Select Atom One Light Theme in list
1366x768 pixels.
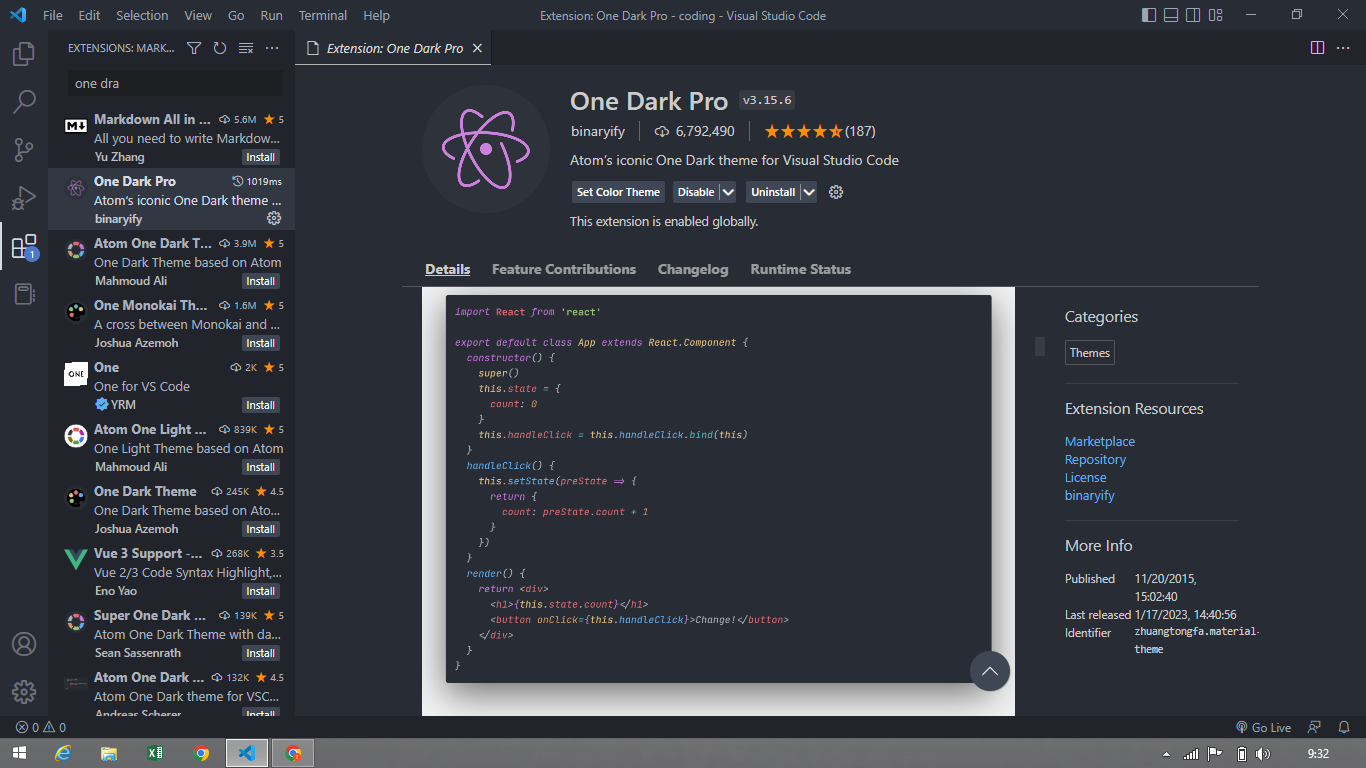point(171,448)
